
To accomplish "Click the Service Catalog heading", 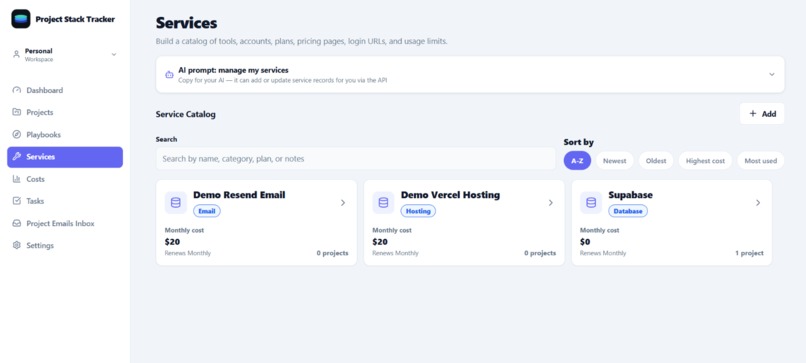I will click(186, 114).
